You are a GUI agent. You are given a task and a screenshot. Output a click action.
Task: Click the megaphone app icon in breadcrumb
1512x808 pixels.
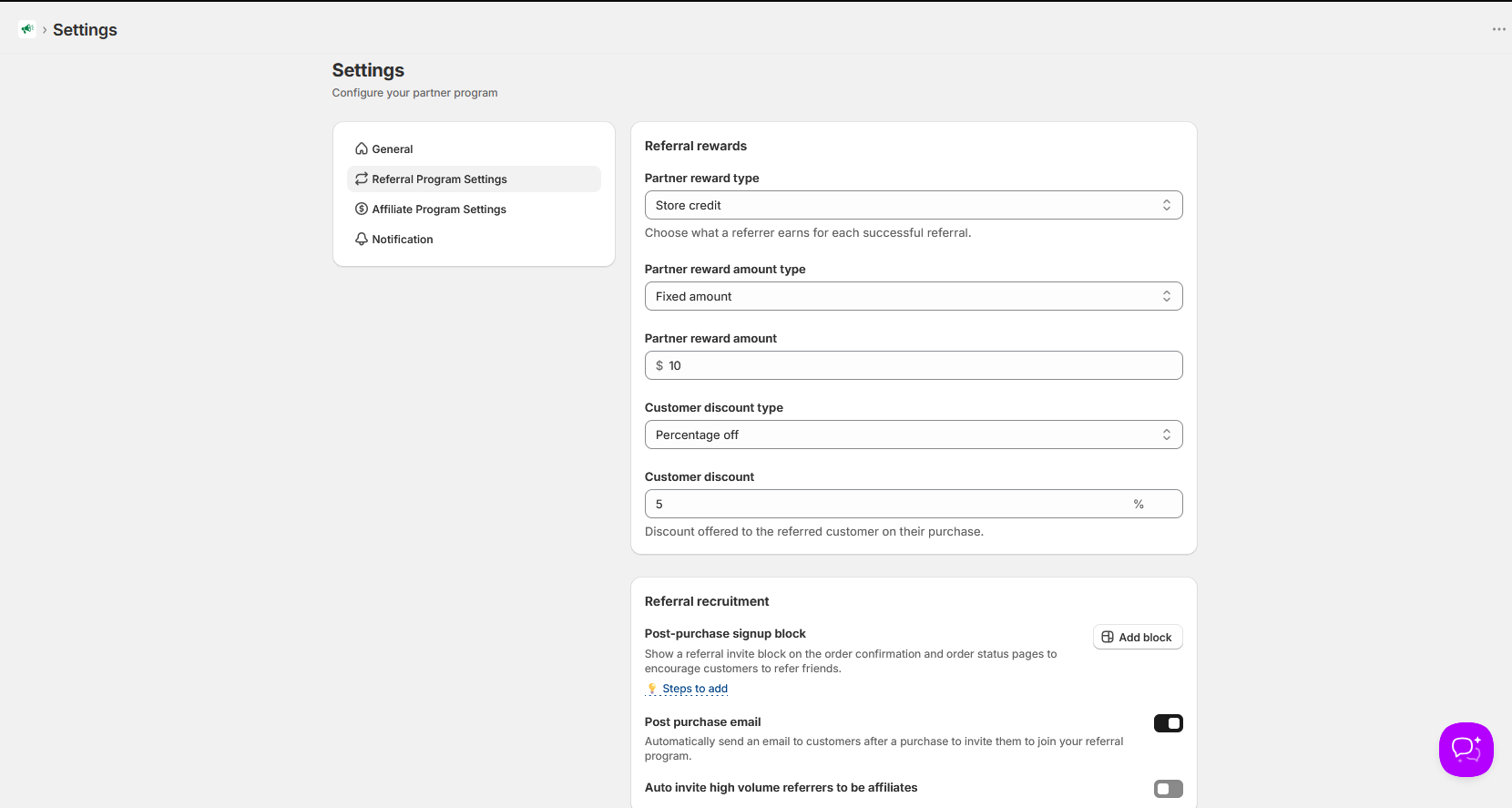[x=27, y=29]
